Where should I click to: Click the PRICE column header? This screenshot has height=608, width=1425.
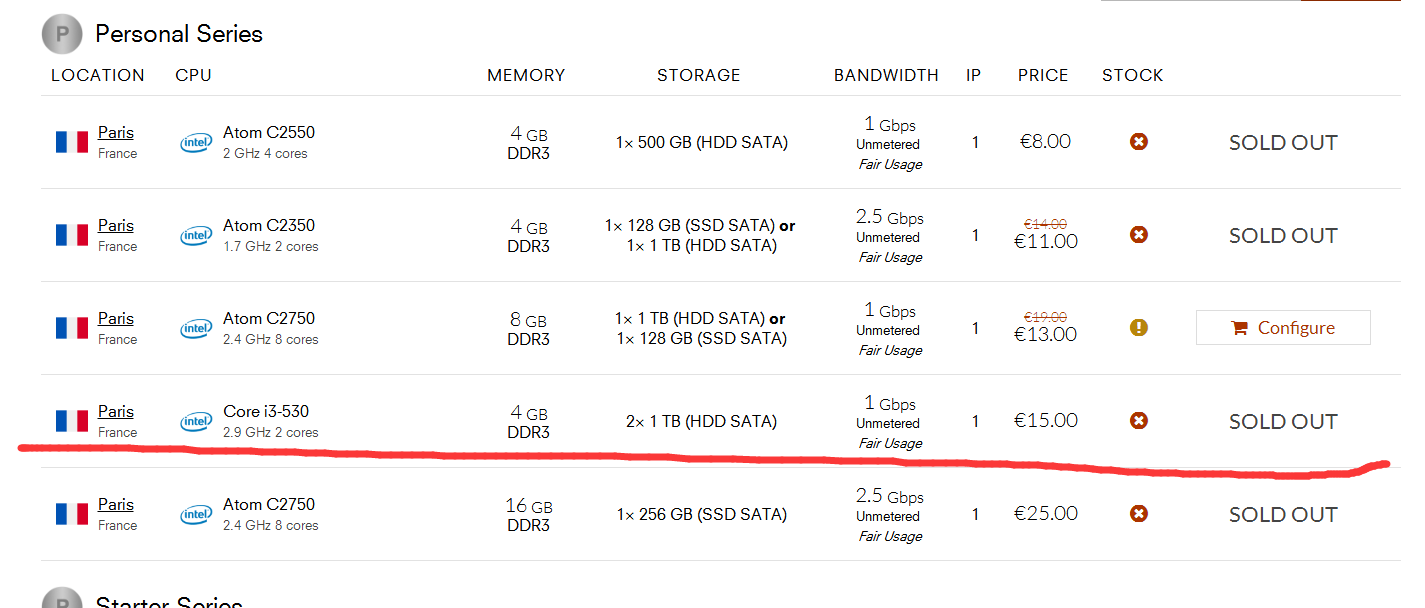1043,75
